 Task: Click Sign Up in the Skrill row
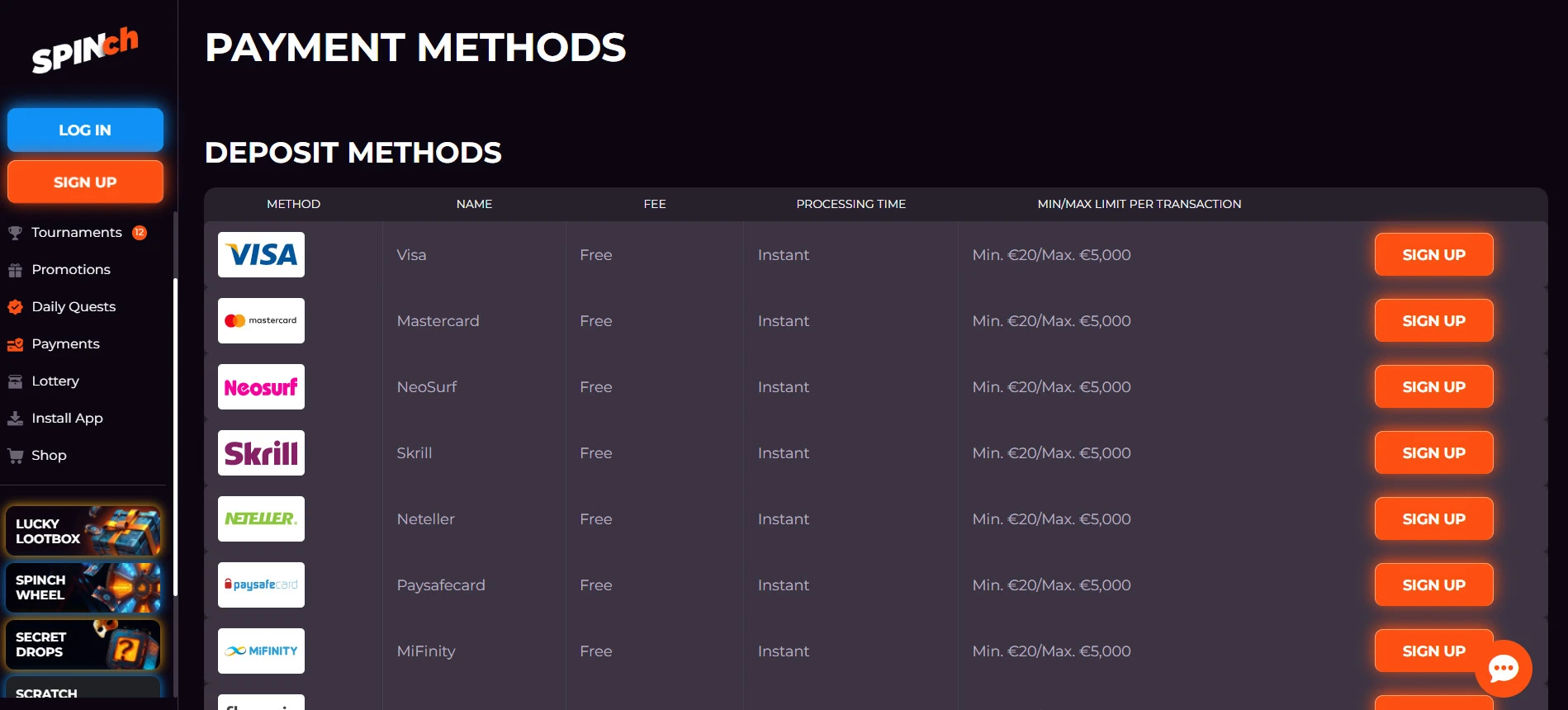1433,452
